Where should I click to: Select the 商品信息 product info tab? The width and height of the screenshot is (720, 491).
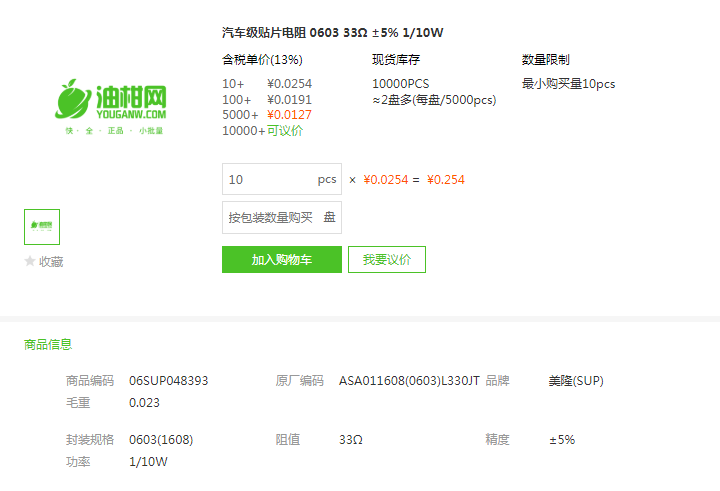(48, 344)
